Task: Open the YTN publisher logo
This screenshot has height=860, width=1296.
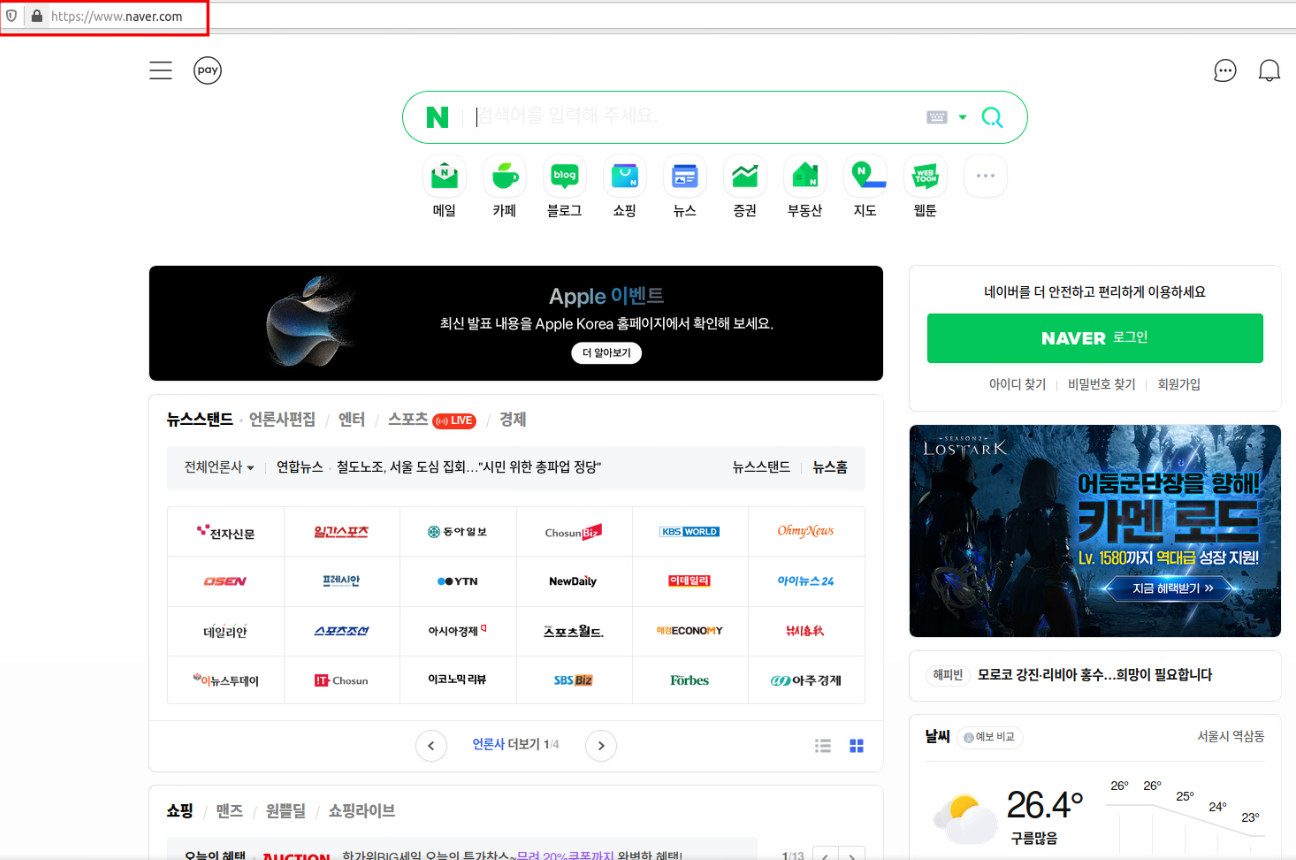Action: (458, 581)
